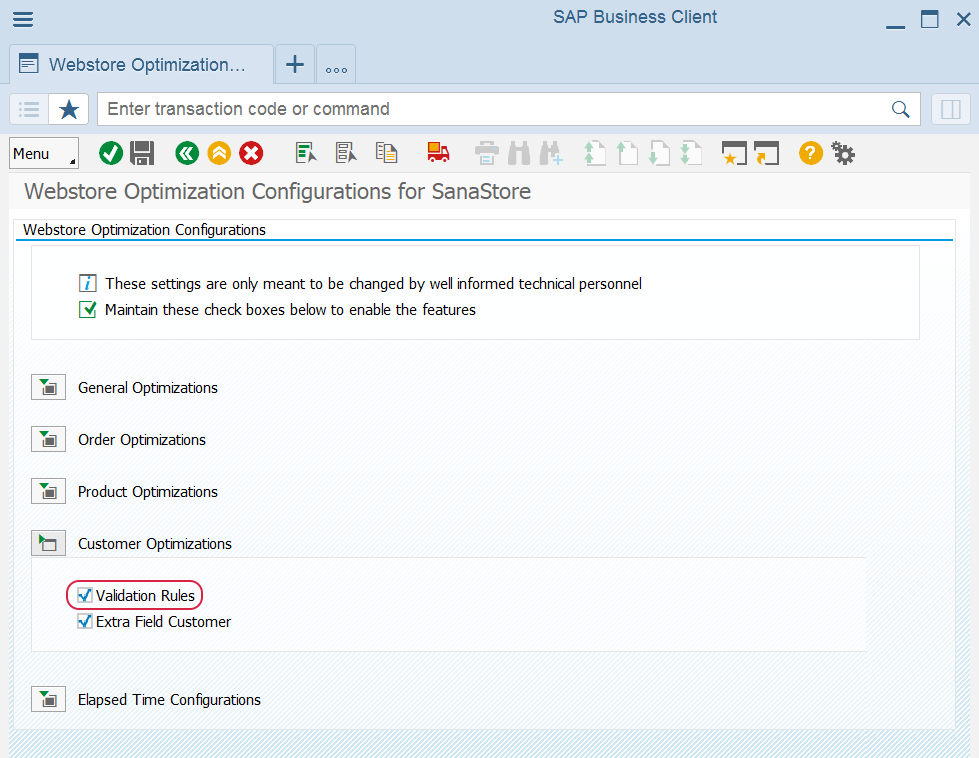This screenshot has width=979, height=758.
Task: Open the favorites star button
Action: coord(69,109)
